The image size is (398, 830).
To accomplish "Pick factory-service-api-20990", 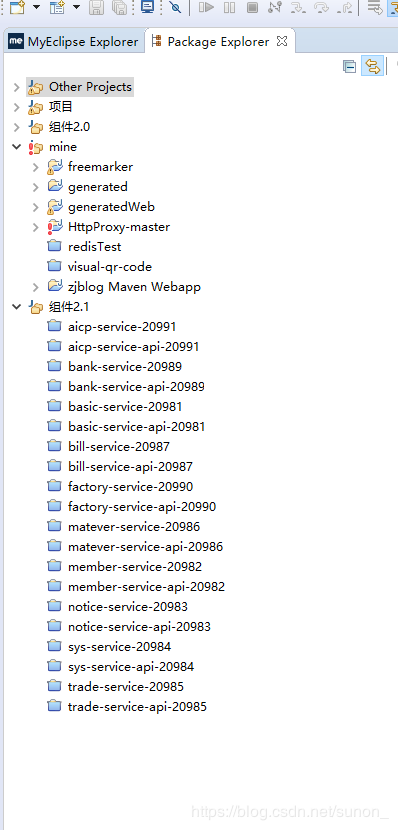I will point(142,507).
